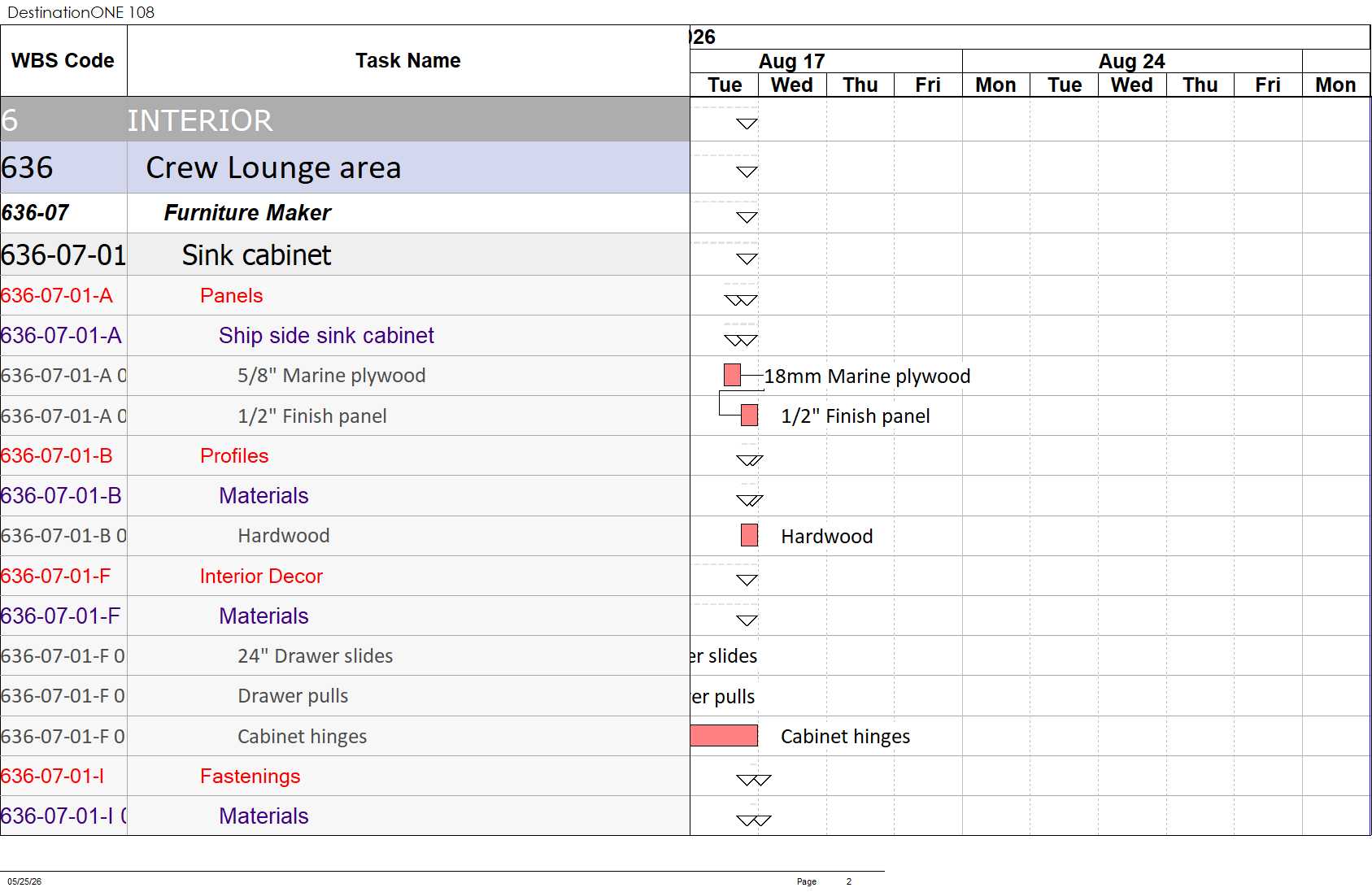
Task: Click WBS code 636-07-01
Action: [x=63, y=255]
